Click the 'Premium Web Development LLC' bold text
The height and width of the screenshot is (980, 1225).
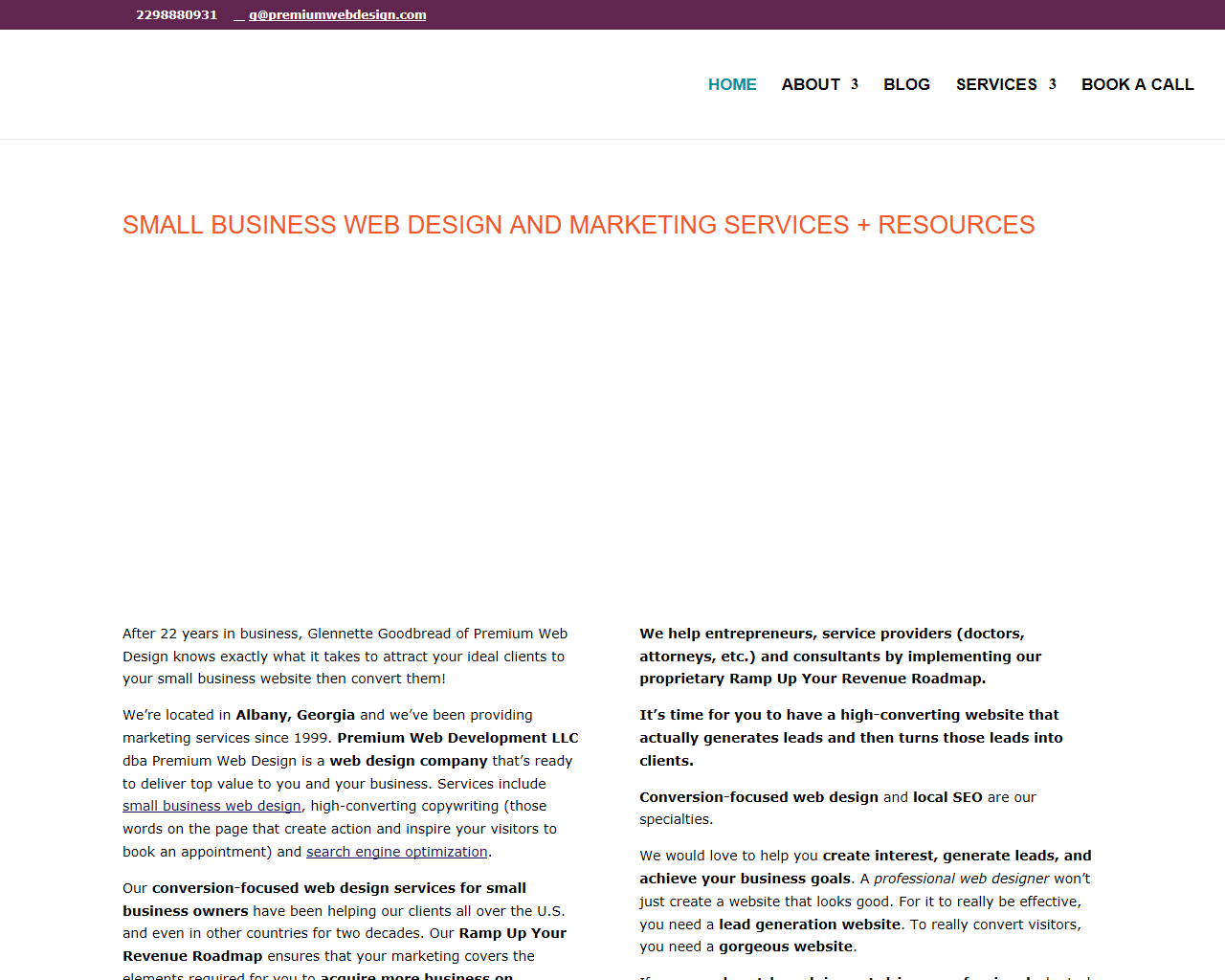coord(457,738)
